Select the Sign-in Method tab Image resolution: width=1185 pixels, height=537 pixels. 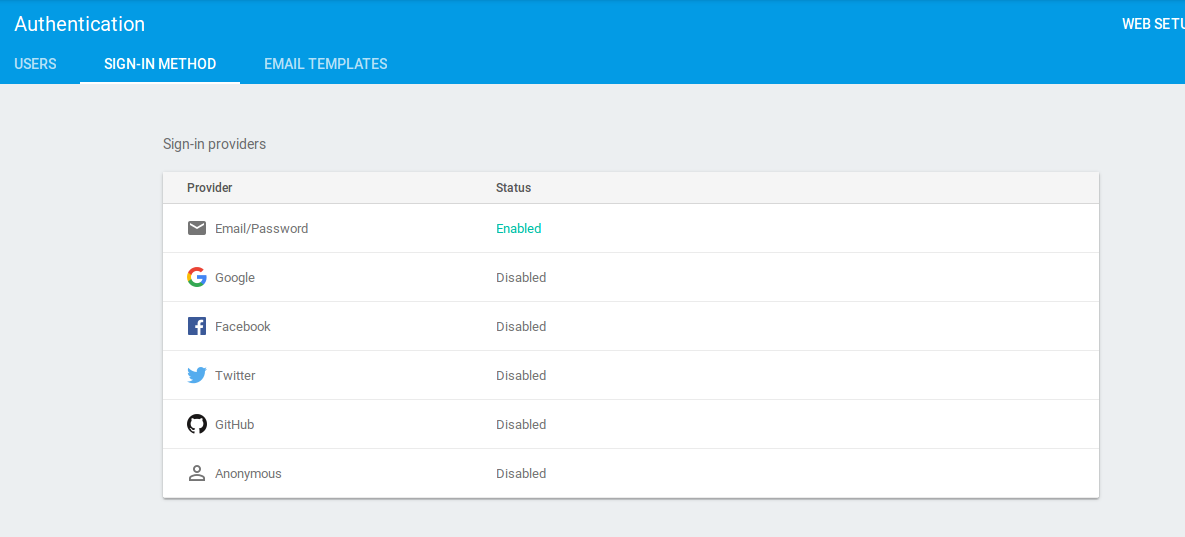pyautogui.click(x=160, y=64)
